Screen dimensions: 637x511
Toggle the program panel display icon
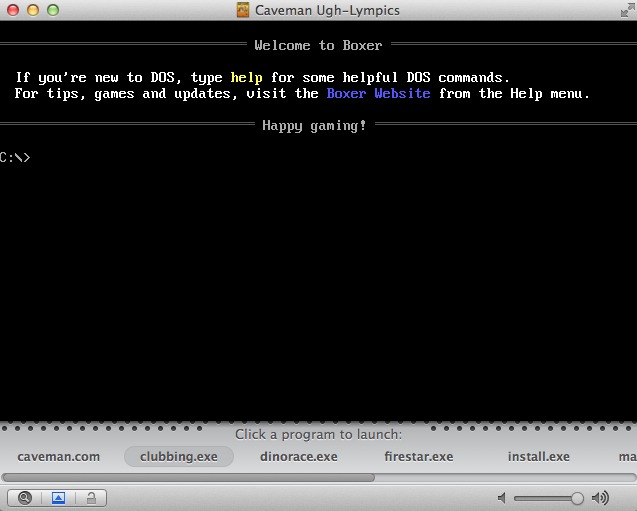(x=58, y=498)
